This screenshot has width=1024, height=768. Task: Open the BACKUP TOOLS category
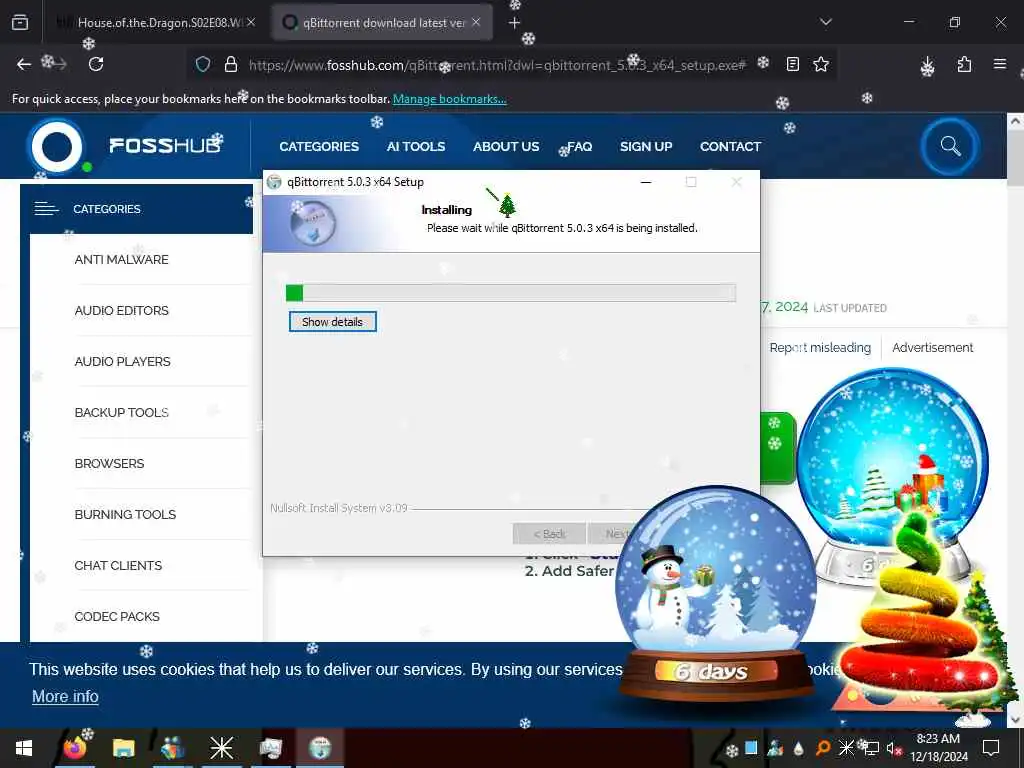coord(121,412)
